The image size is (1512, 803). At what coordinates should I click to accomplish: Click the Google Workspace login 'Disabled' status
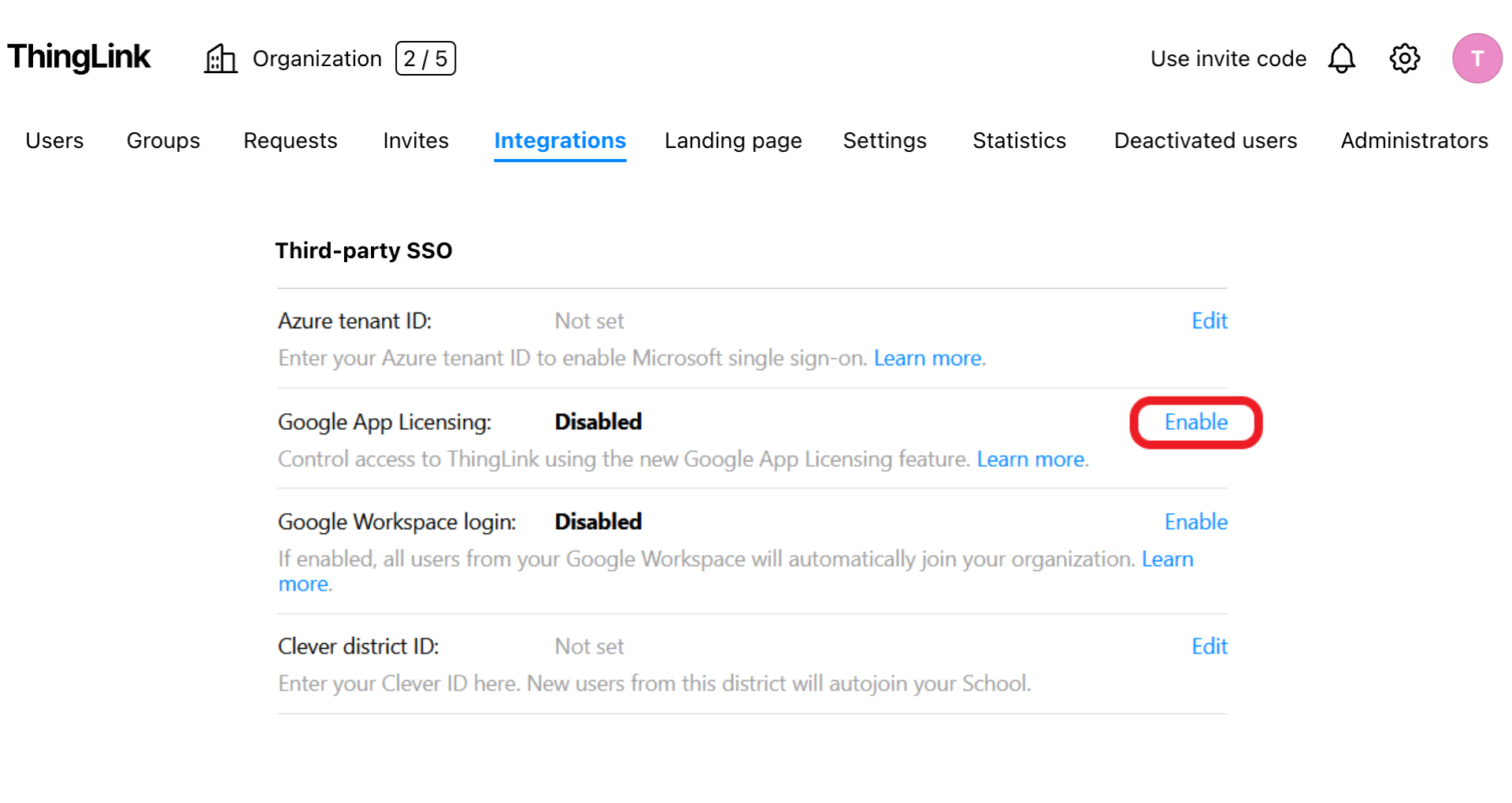pyautogui.click(x=598, y=522)
